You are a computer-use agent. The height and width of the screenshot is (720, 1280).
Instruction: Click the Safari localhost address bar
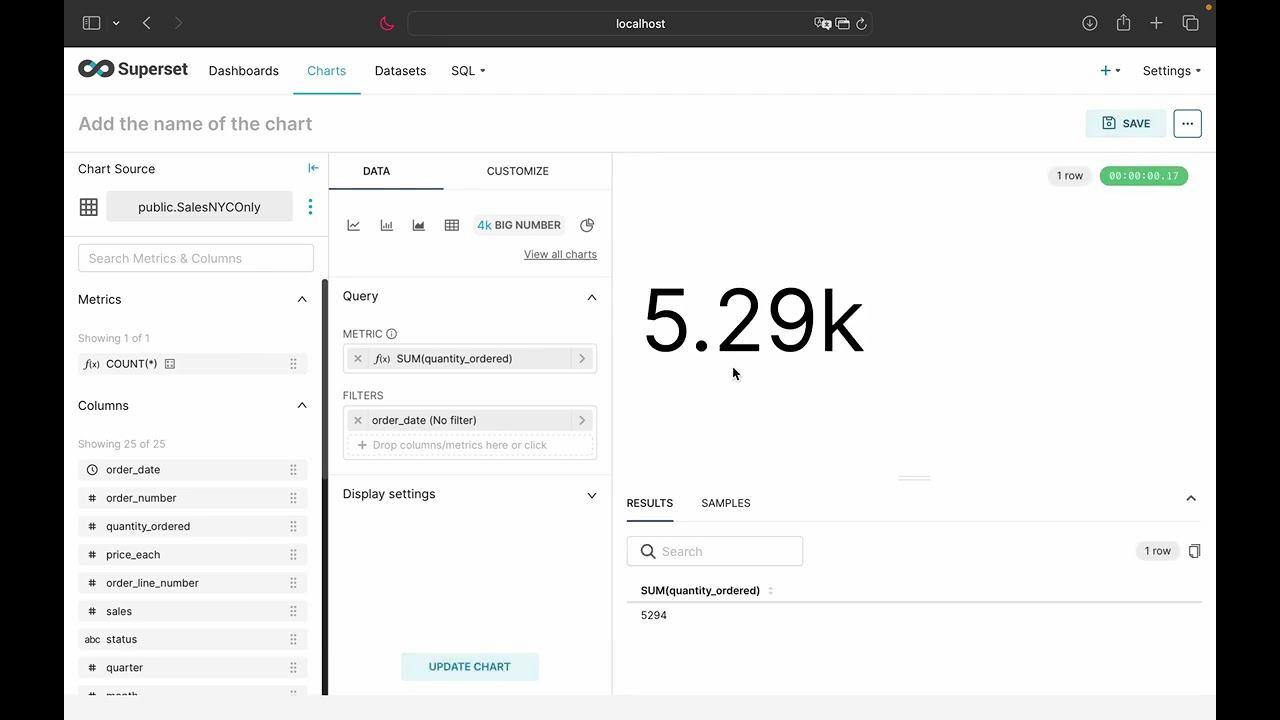point(640,23)
